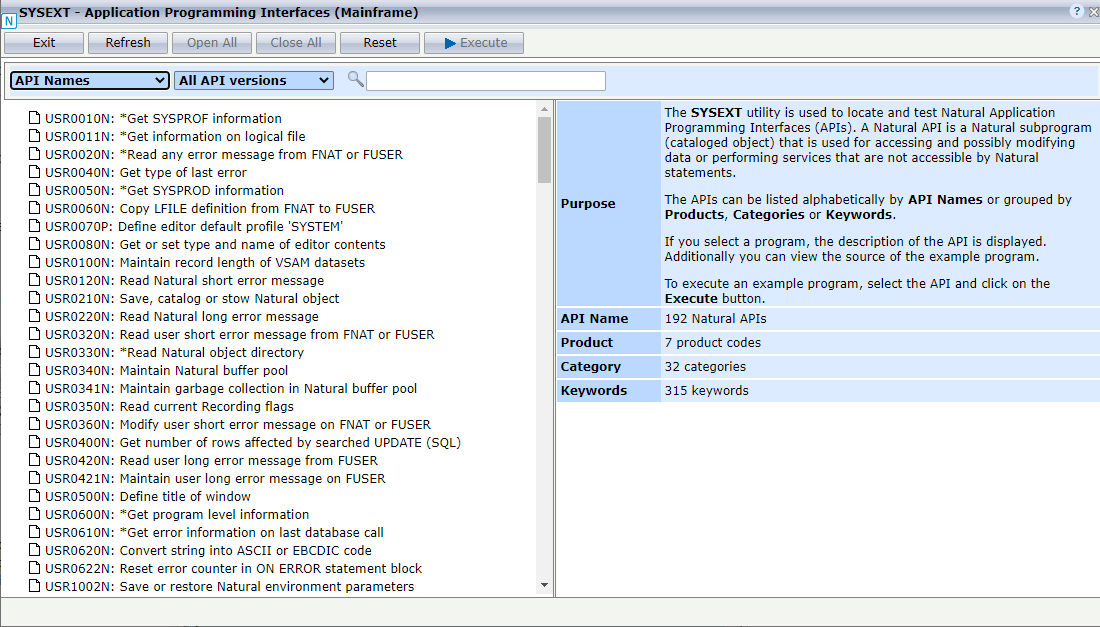The width and height of the screenshot is (1100, 627).
Task: Click the page icon next to USR1002N
Action: pyautogui.click(x=36, y=586)
